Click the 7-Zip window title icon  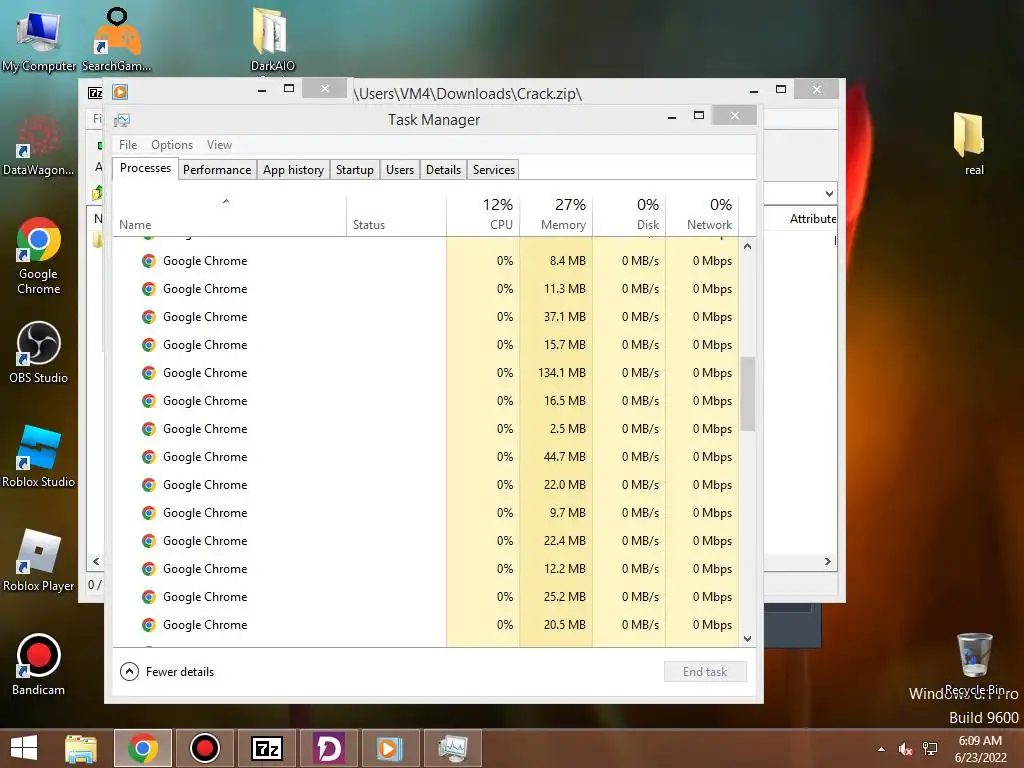tap(95, 93)
